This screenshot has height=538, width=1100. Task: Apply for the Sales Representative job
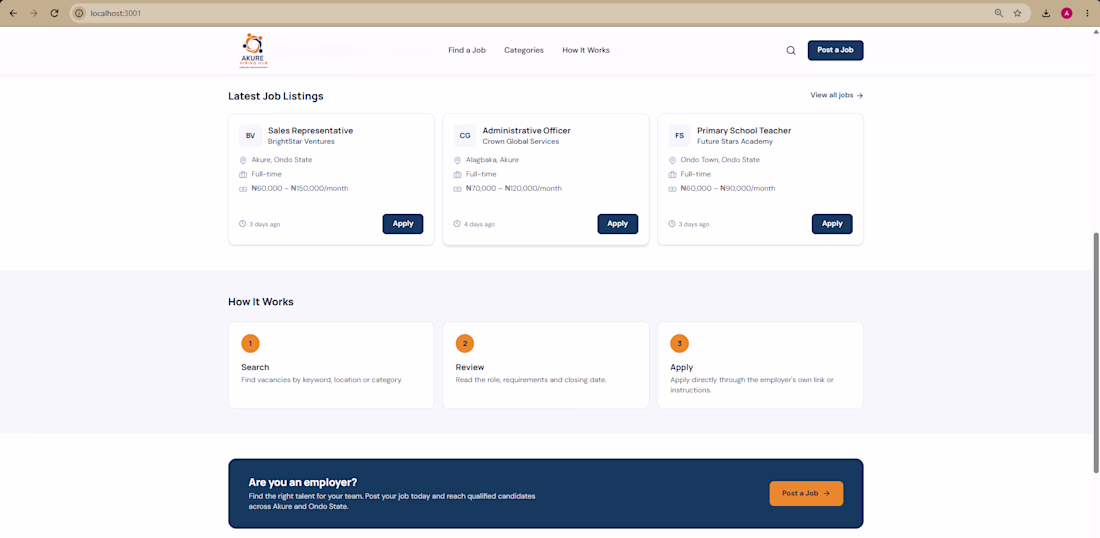point(403,224)
